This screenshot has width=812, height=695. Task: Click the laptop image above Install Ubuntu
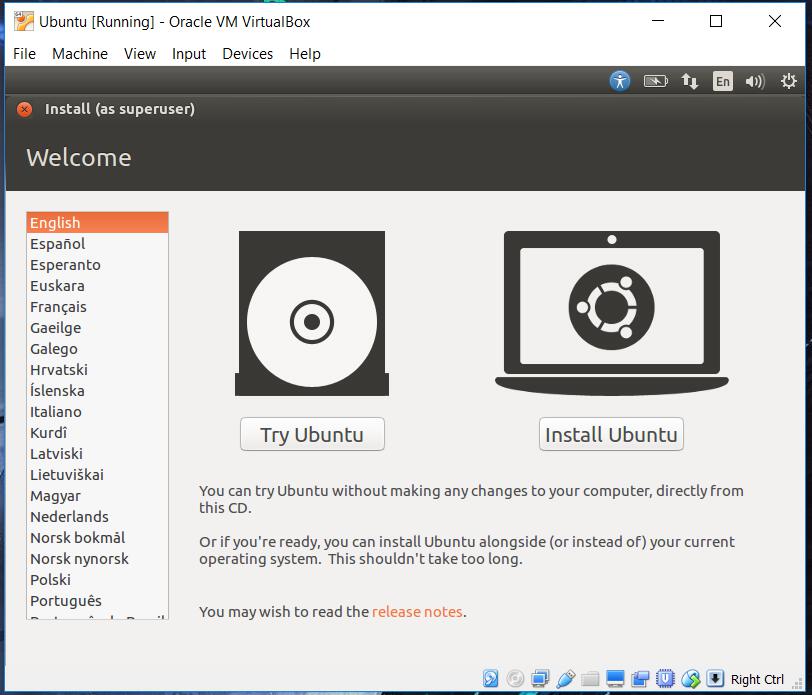click(612, 313)
